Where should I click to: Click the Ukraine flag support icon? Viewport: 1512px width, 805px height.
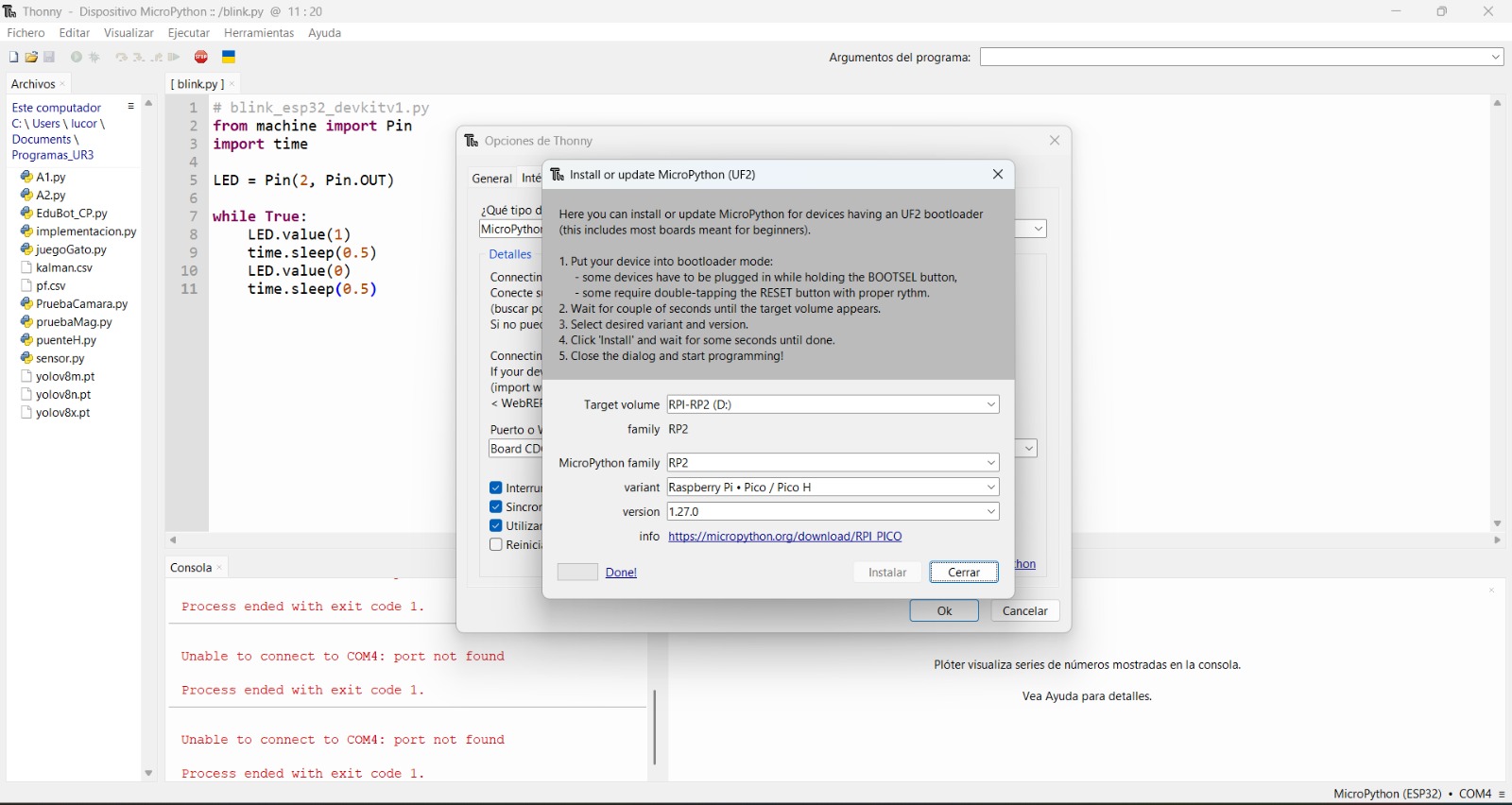(229, 58)
